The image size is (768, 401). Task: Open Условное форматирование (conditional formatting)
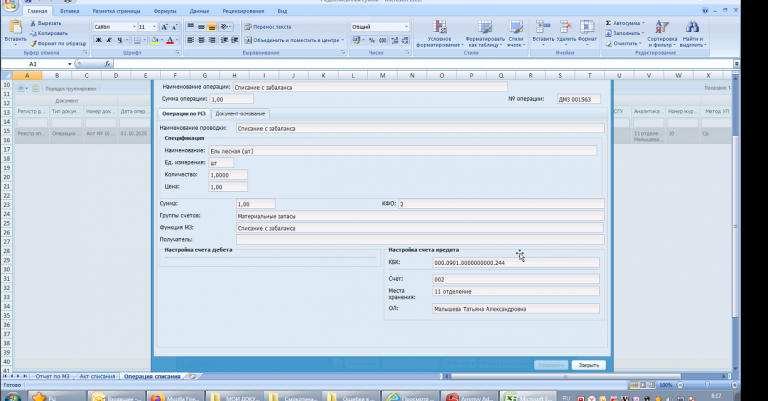(x=439, y=33)
